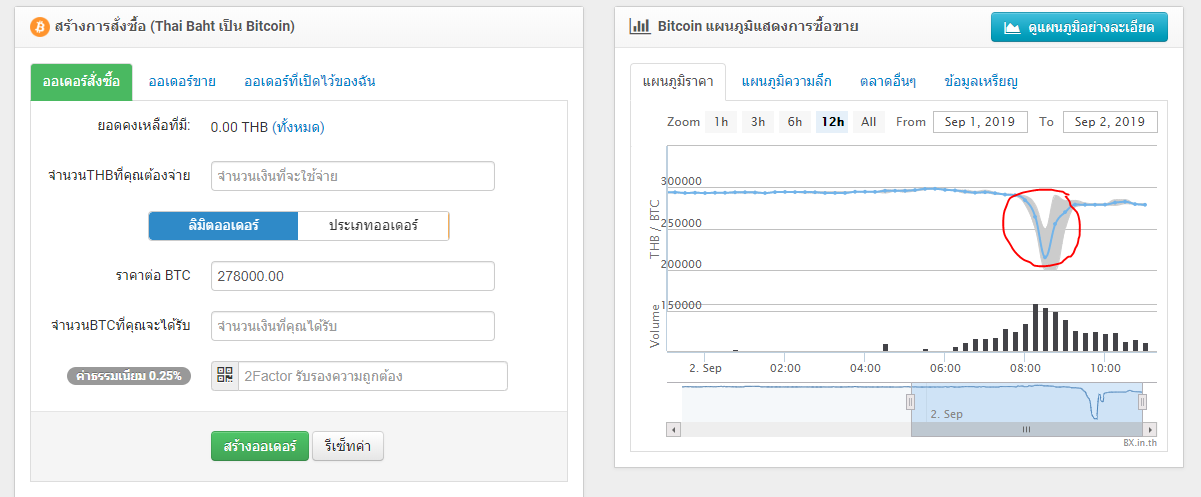1201x497 pixels.
Task: Click the ราคาต่อ BTC price field
Action: coord(353,276)
